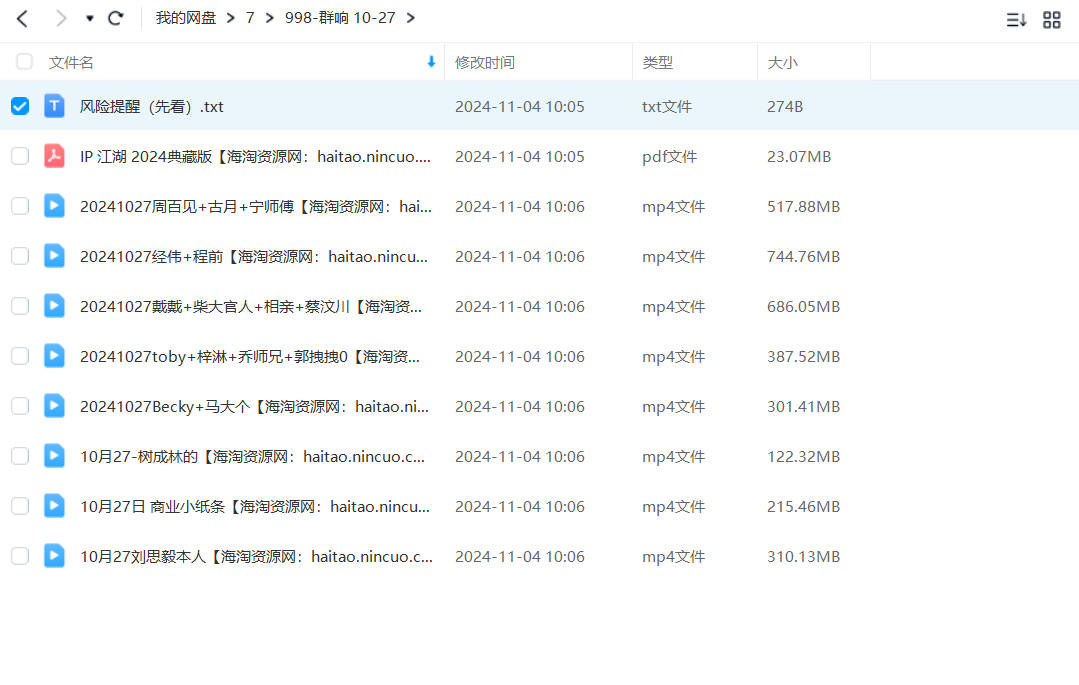Open 10月27刘思毅本人 file name
1079x685 pixels.
pos(257,556)
